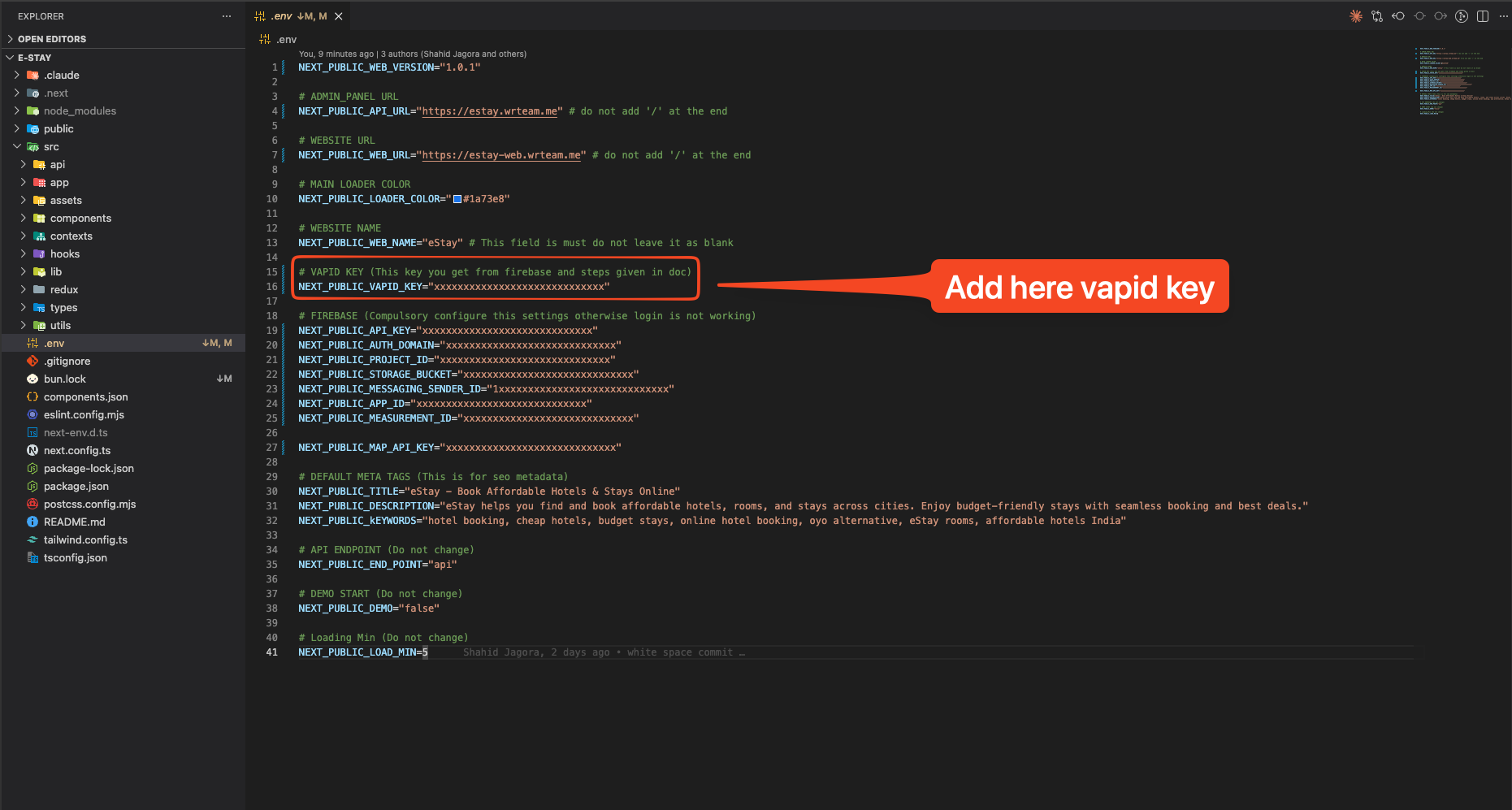1512x810 pixels.
Task: Select the .env editor tab
Action: [298, 16]
